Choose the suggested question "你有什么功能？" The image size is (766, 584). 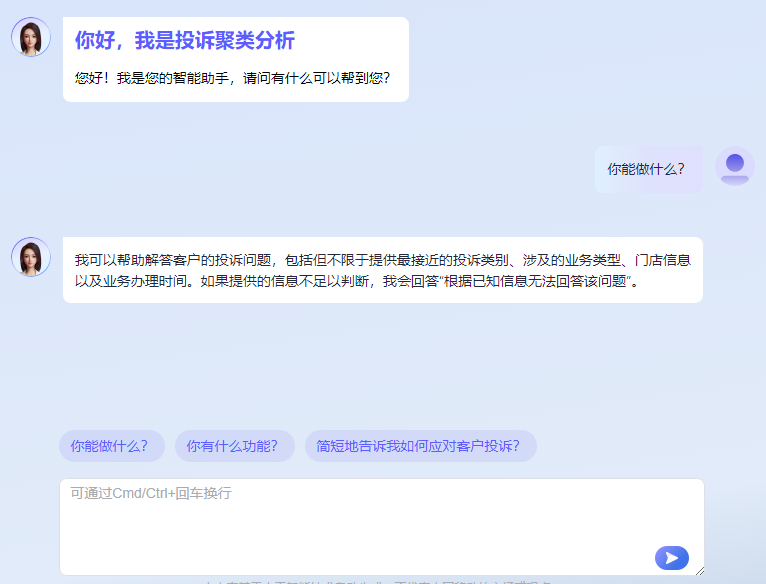tap(234, 446)
